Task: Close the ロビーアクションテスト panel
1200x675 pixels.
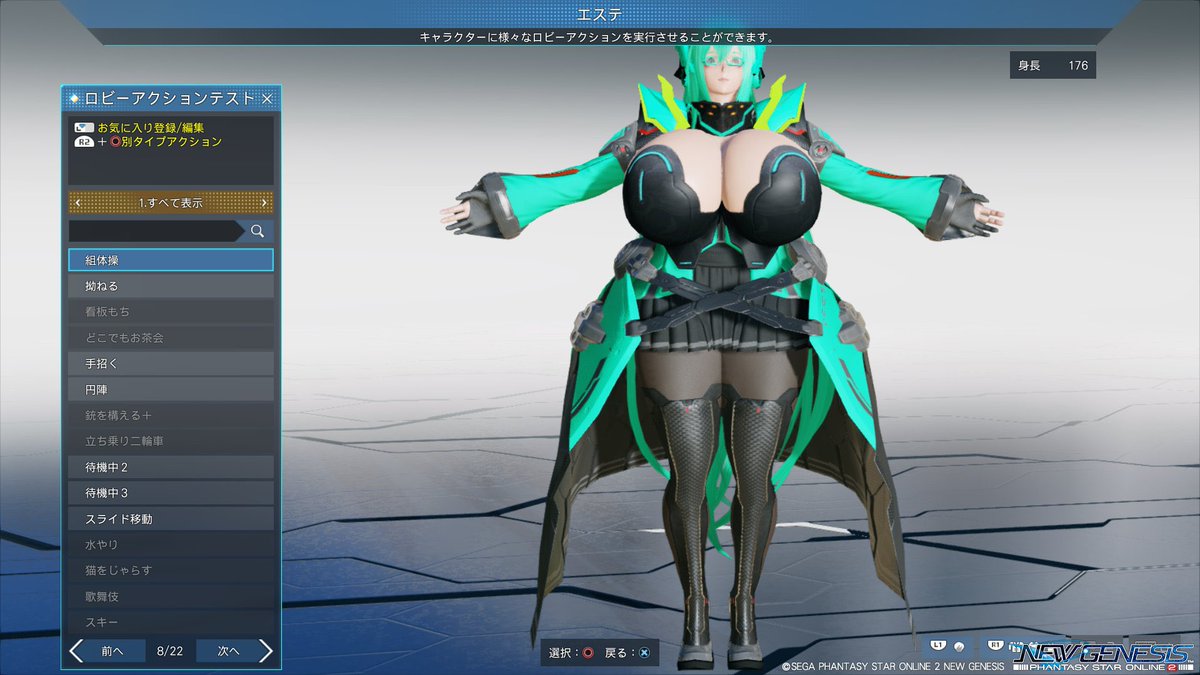Action: coord(267,99)
